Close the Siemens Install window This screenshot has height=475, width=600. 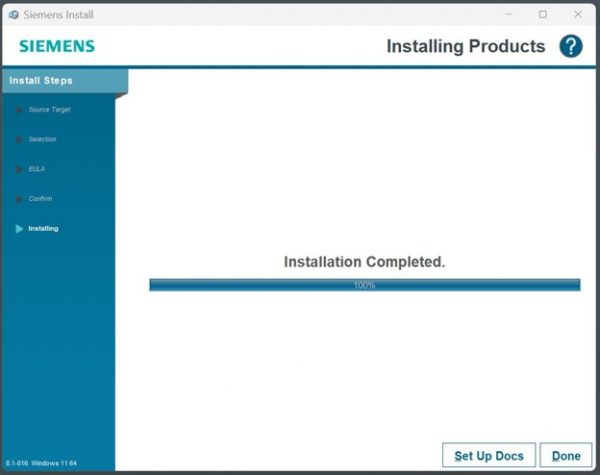[578, 15]
